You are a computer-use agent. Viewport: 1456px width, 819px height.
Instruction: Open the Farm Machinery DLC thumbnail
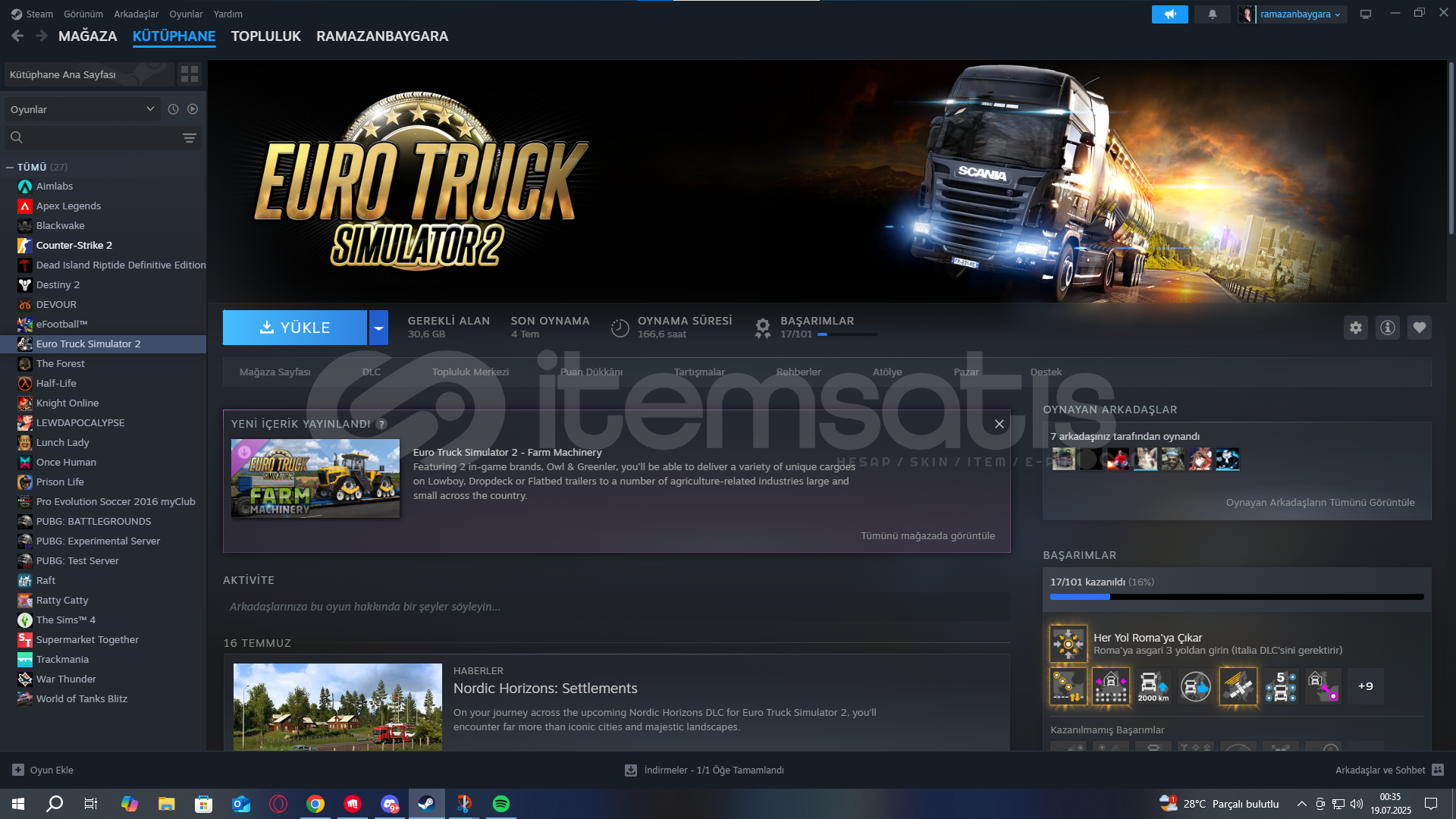(315, 479)
